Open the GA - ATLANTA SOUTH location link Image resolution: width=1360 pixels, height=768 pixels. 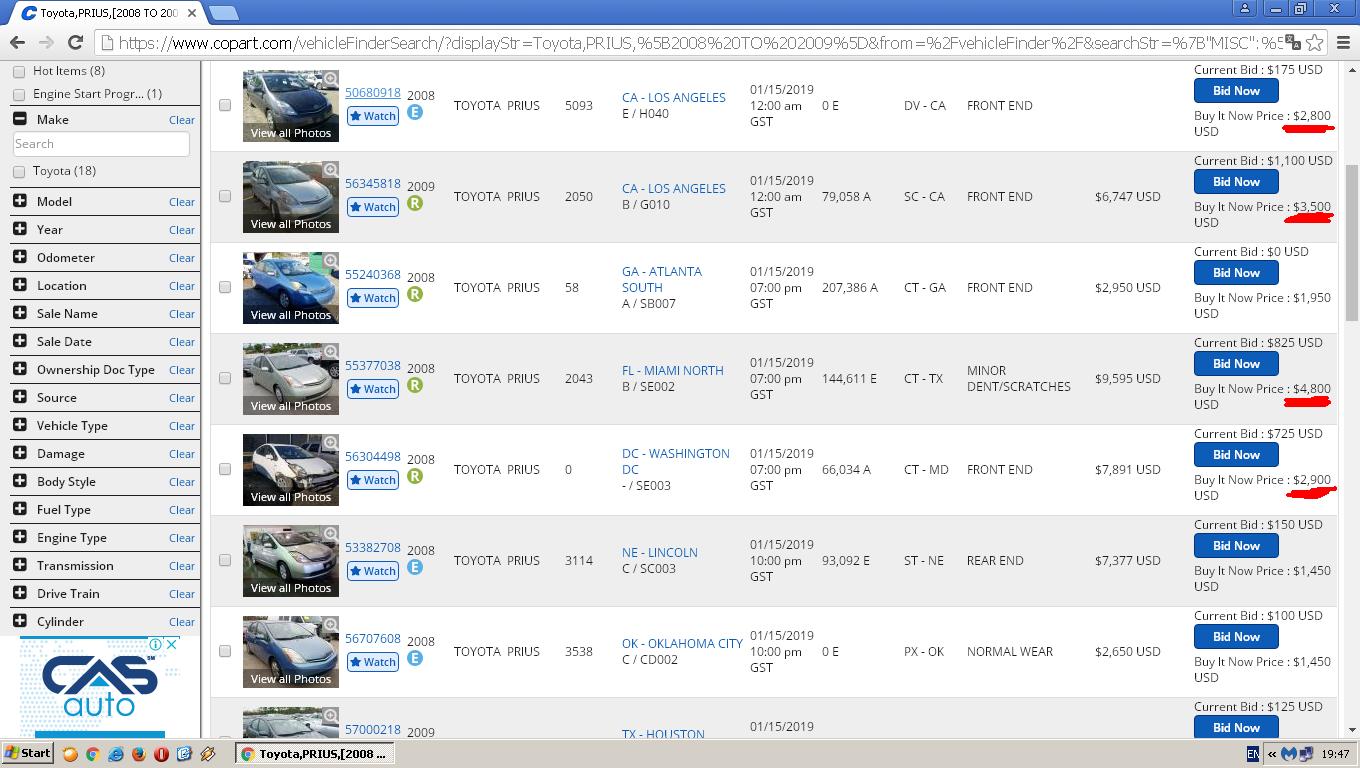[661, 279]
